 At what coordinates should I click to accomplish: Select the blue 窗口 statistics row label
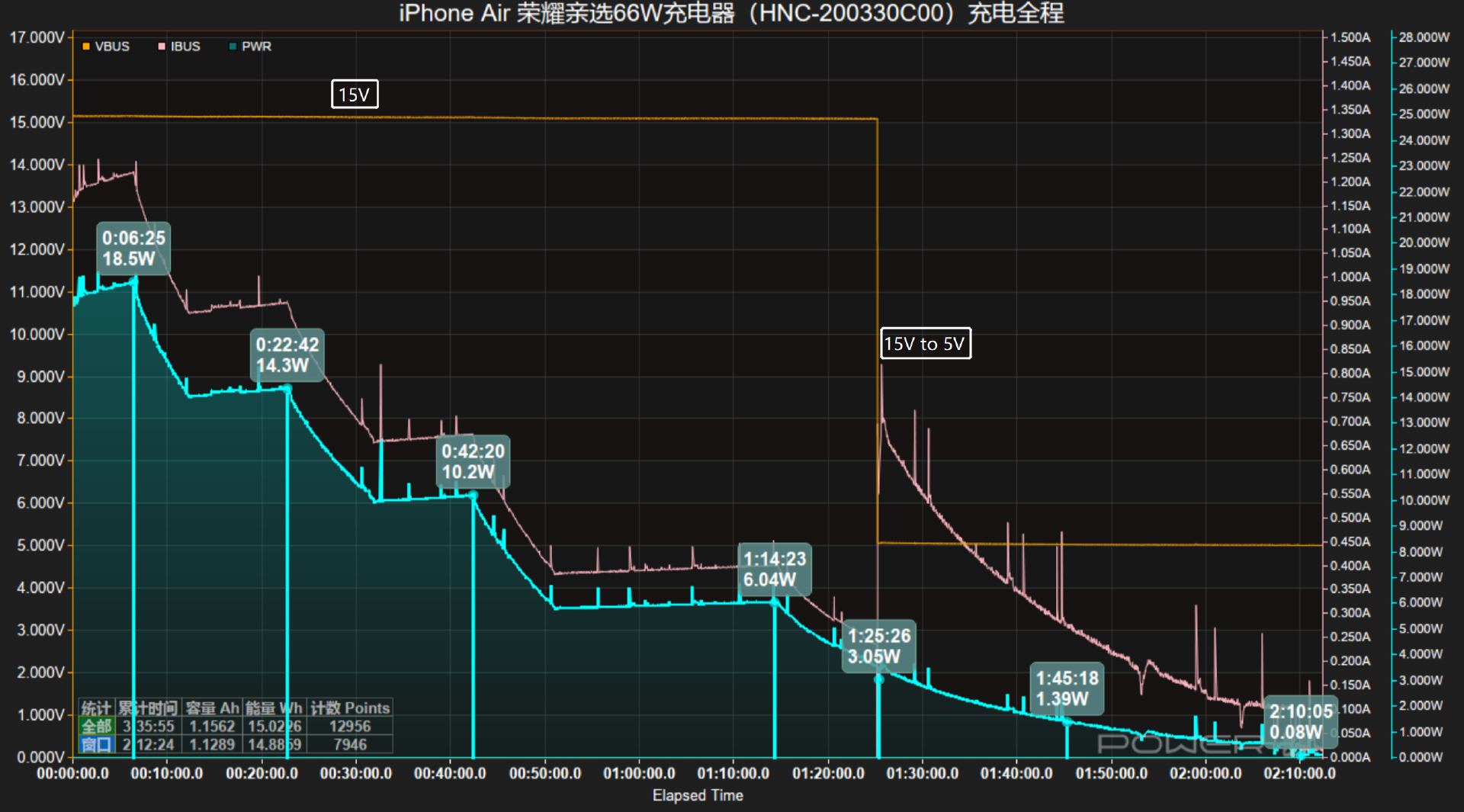(97, 744)
